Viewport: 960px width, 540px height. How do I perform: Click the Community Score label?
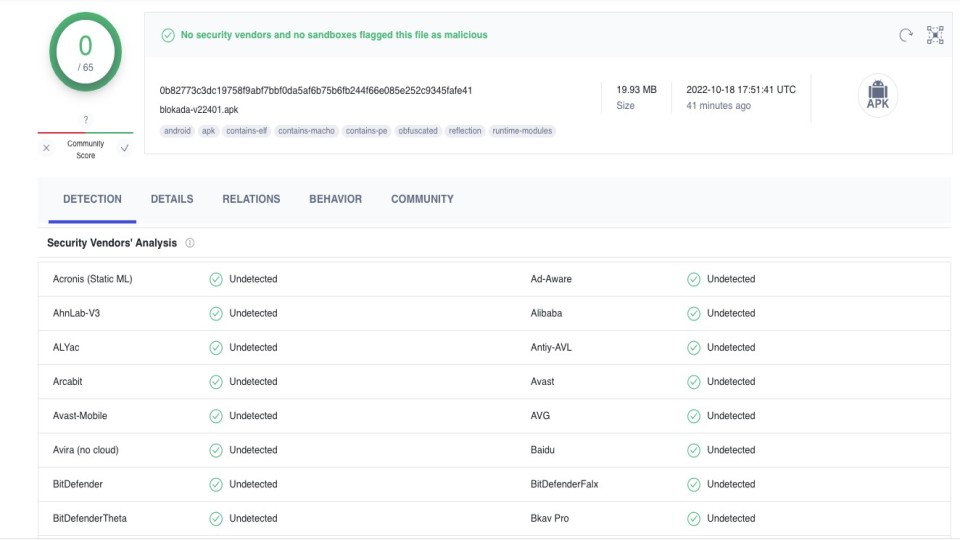[86, 149]
